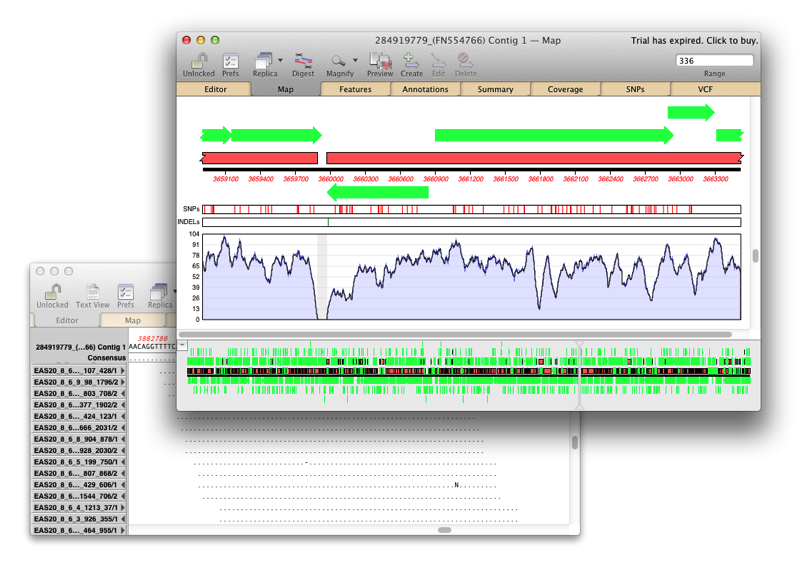Click the green marker in the INDELs track
The height and width of the screenshot is (568, 800).
[328, 222]
